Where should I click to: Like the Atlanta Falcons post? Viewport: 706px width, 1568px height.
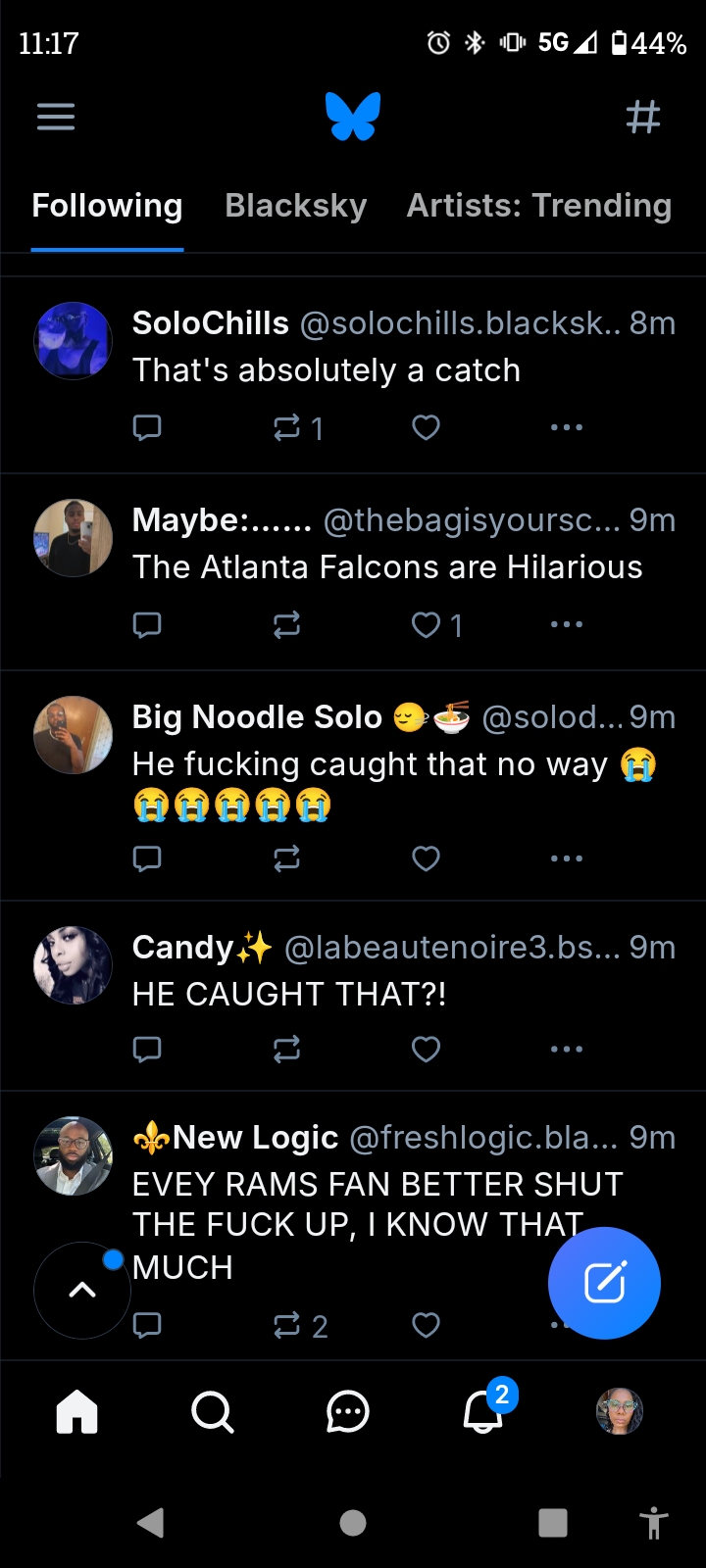tap(426, 624)
